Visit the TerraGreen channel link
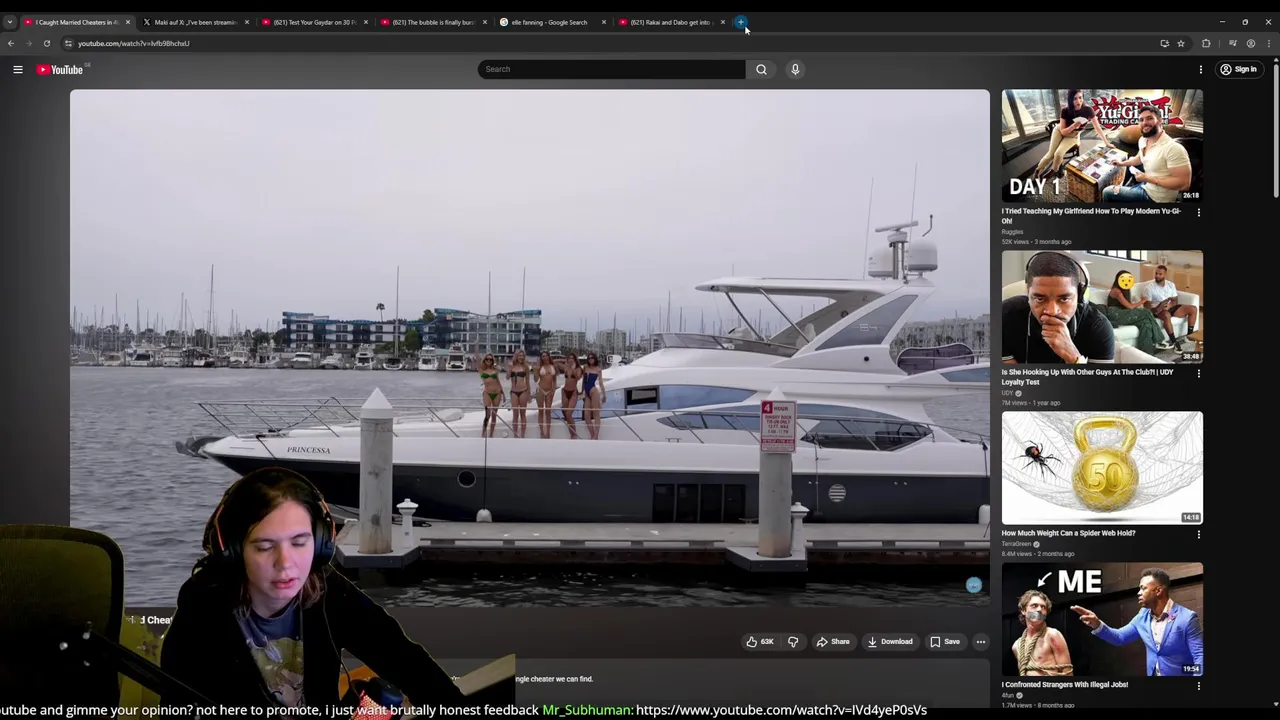This screenshot has width=1280, height=720. 1018,544
